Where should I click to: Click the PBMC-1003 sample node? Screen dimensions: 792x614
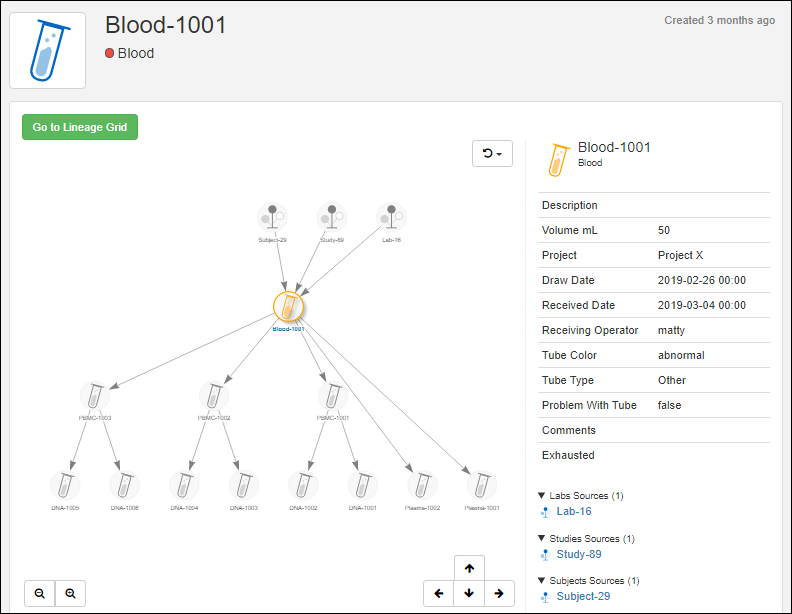tap(95, 395)
